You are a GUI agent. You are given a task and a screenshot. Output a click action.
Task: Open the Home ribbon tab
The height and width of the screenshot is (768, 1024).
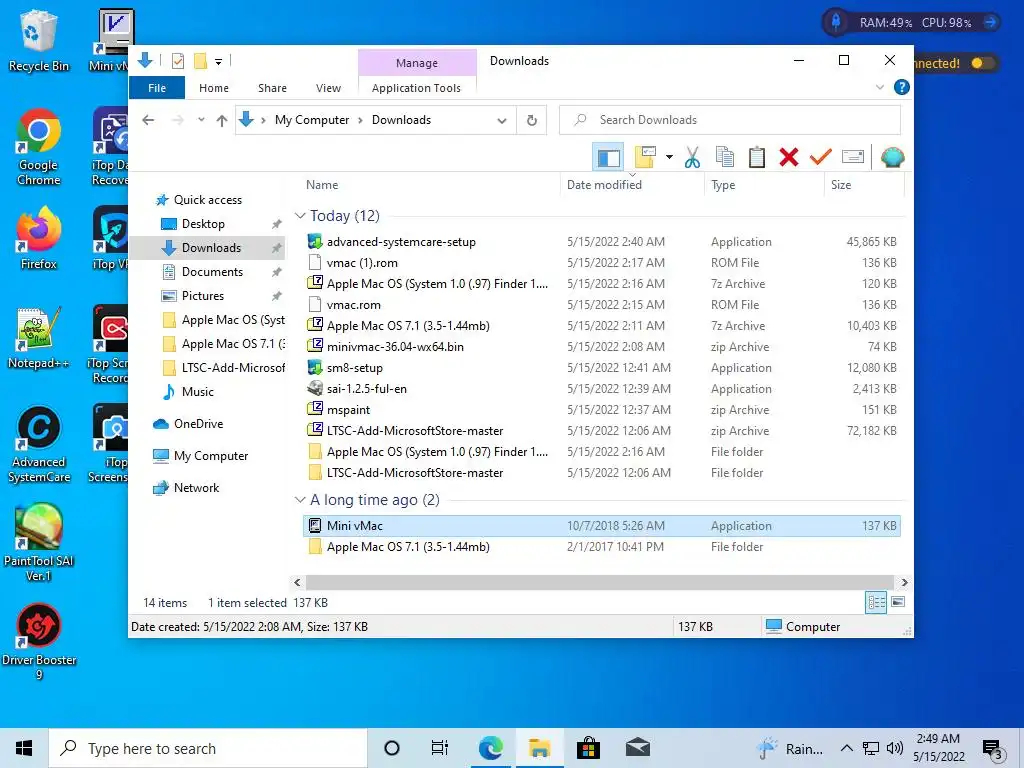pos(214,88)
